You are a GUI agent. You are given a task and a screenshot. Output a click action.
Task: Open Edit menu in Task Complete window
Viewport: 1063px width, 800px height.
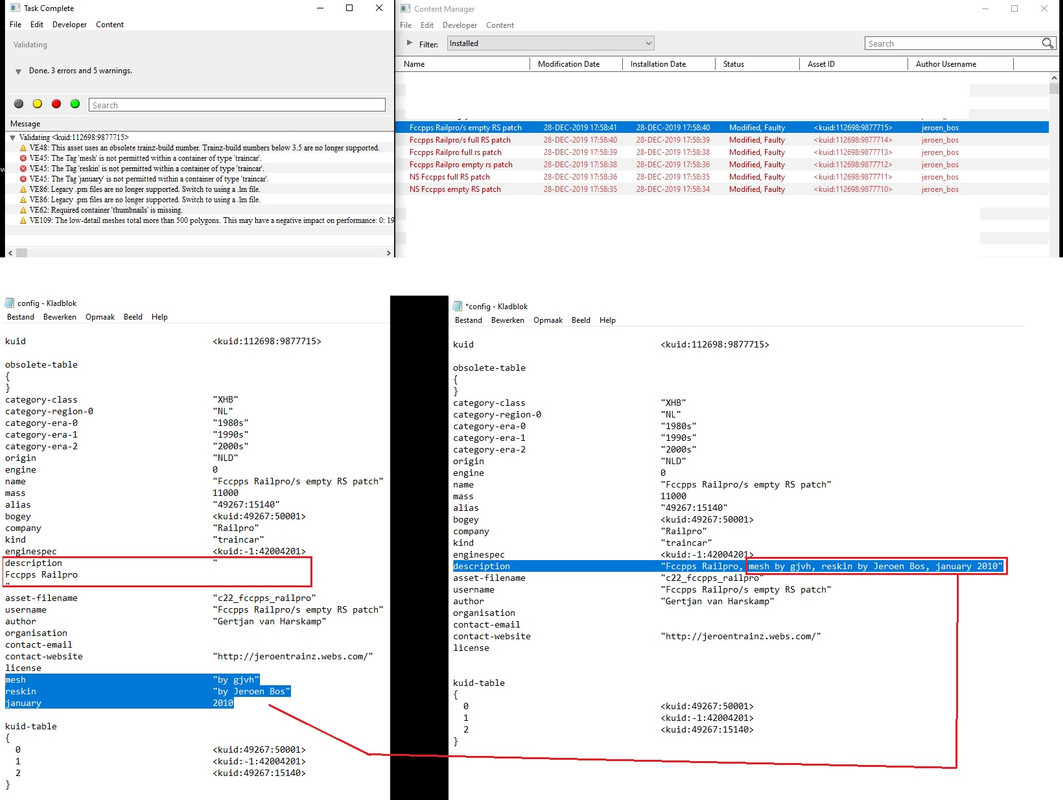37,24
